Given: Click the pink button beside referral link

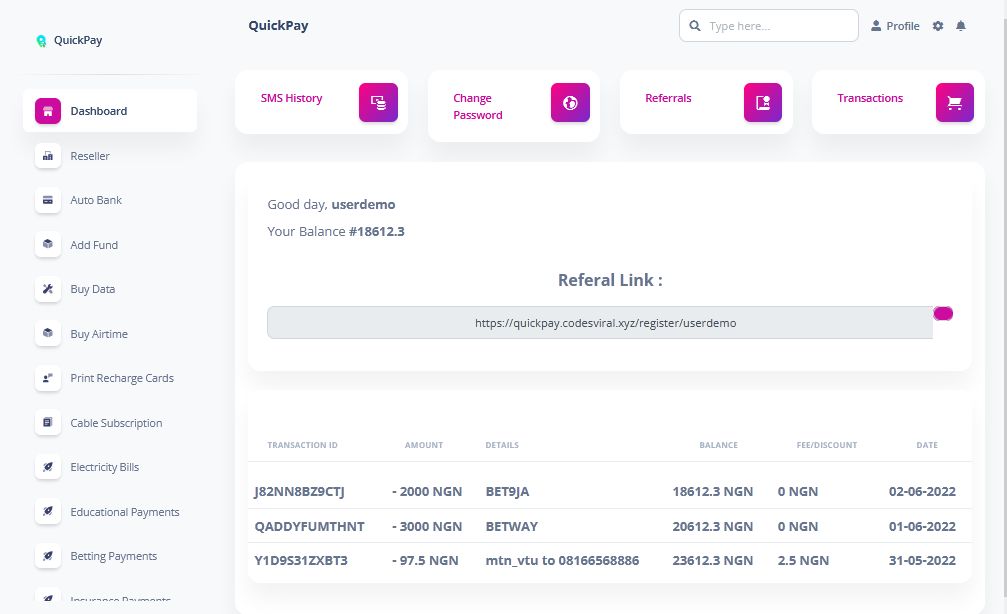Looking at the screenshot, I should pyautogui.click(x=943, y=314).
